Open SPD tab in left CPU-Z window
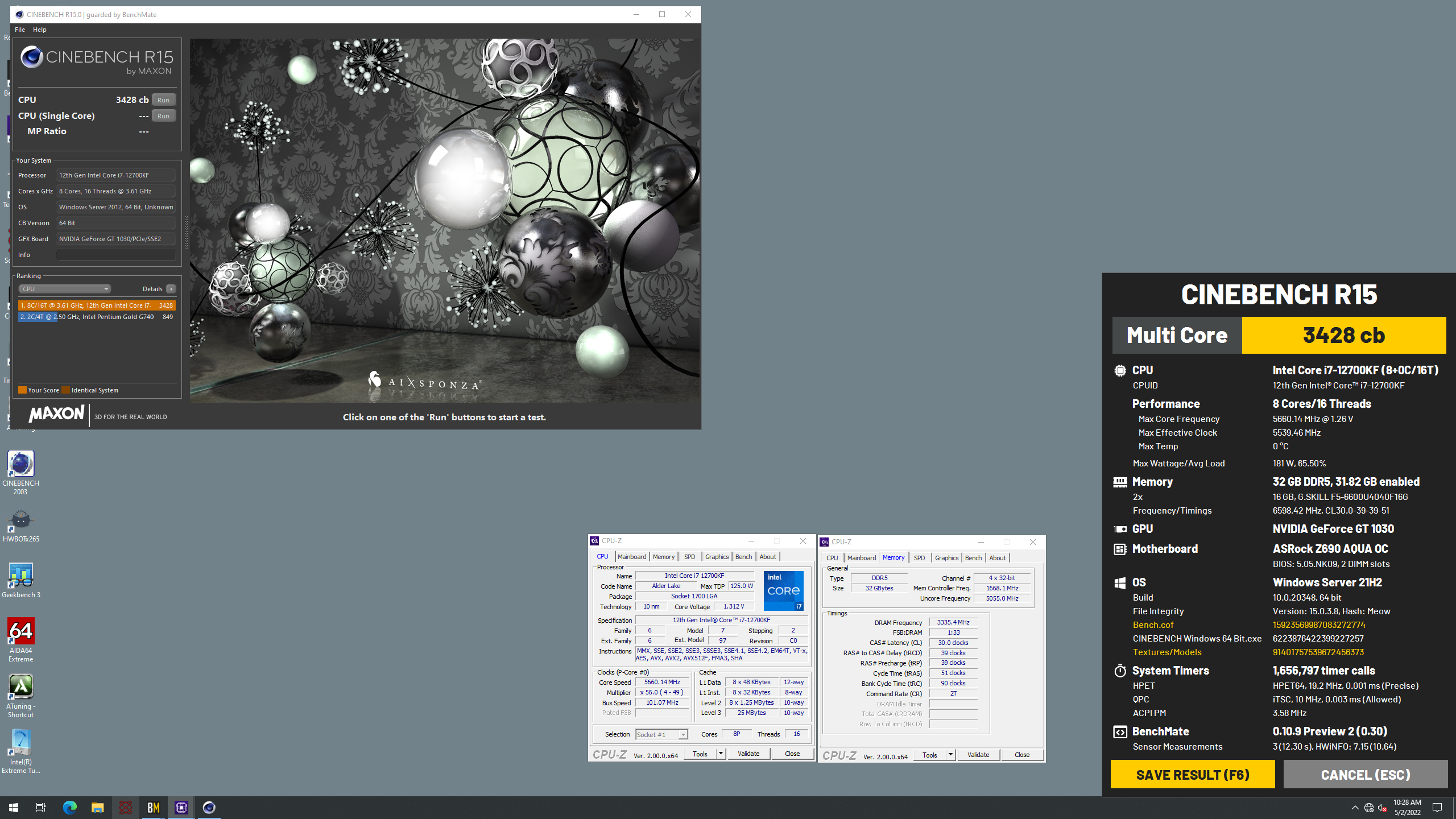The height and width of the screenshot is (819, 1456). point(690,557)
